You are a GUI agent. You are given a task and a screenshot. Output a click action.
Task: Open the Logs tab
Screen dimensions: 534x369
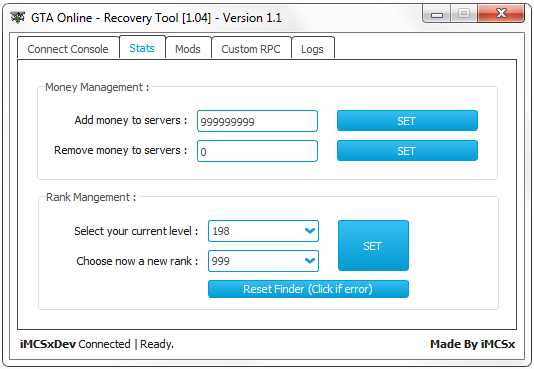click(x=313, y=48)
